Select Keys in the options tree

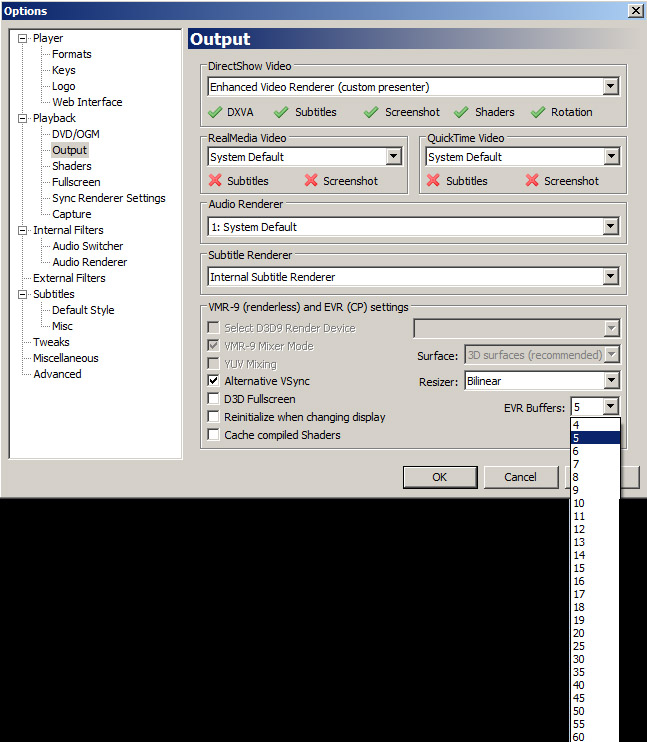(63, 71)
